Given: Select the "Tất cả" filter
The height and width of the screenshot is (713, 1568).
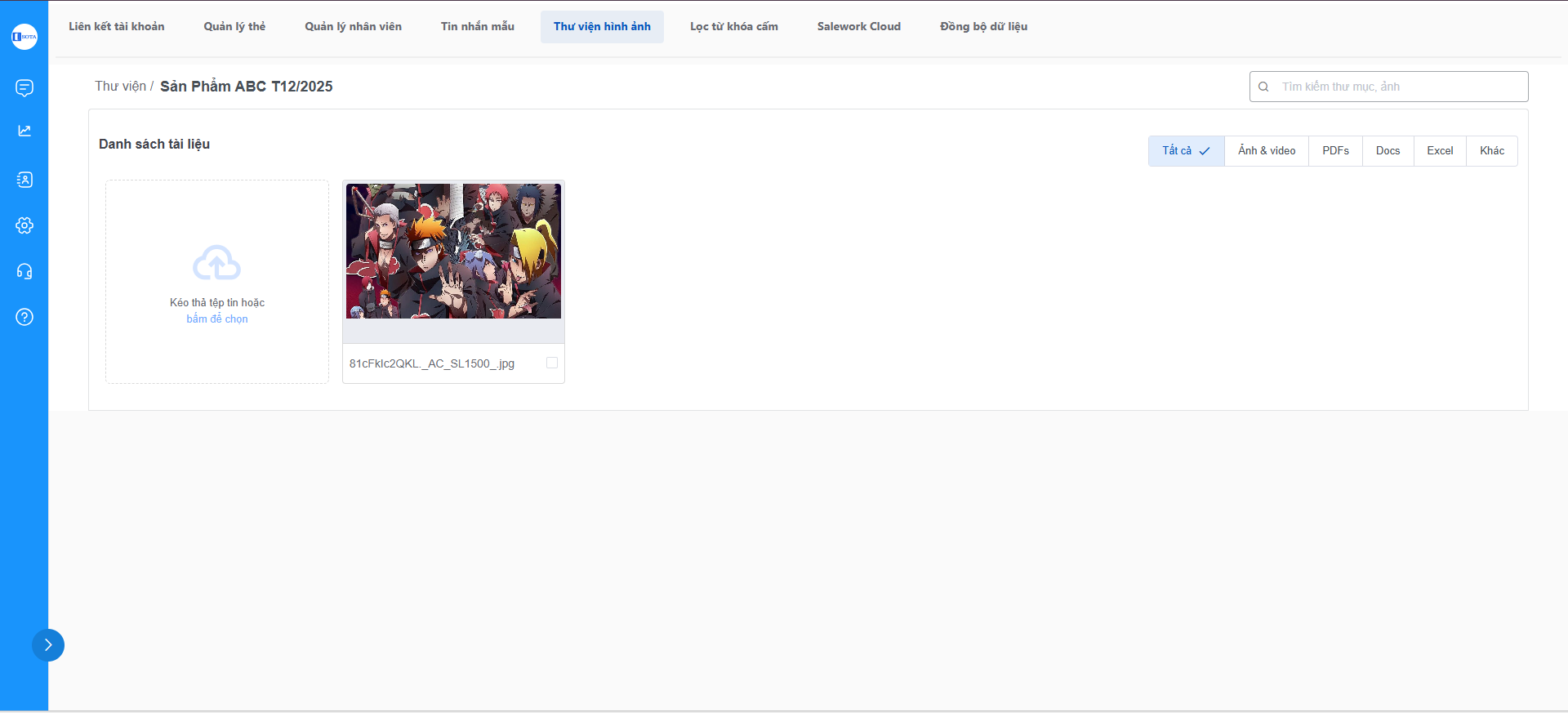Looking at the screenshot, I should click(x=1186, y=151).
